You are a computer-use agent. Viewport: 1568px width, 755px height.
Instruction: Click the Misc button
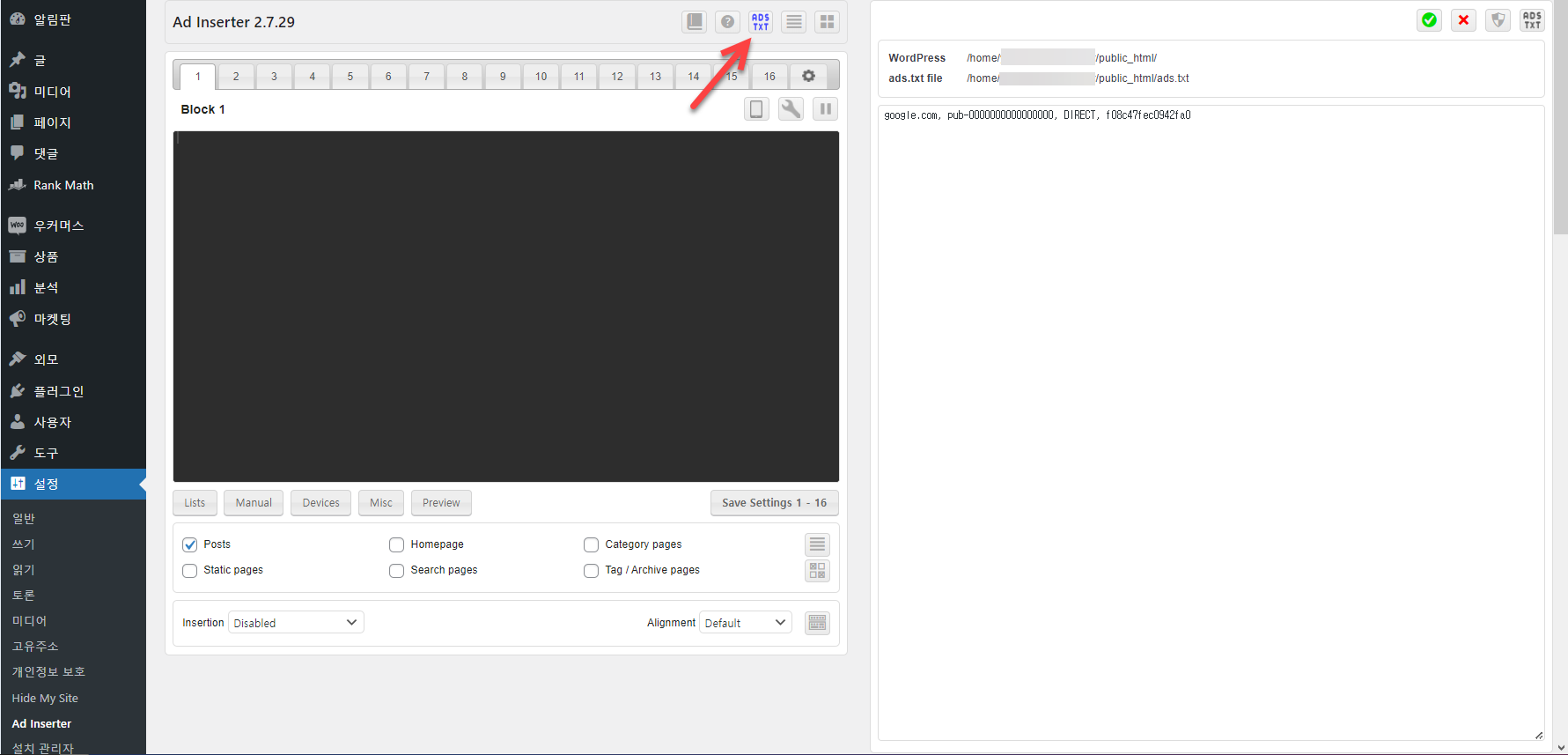pos(381,503)
